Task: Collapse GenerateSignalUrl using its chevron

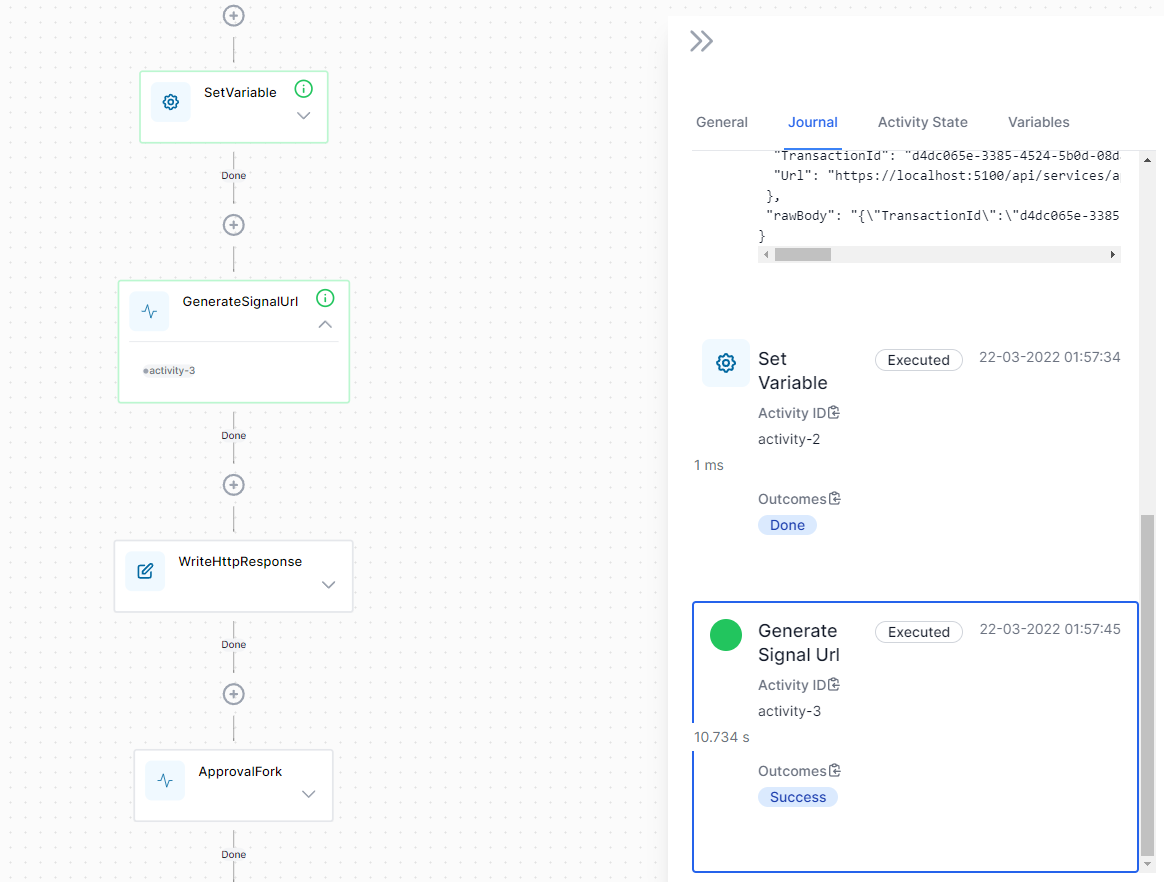Action: pos(325,324)
